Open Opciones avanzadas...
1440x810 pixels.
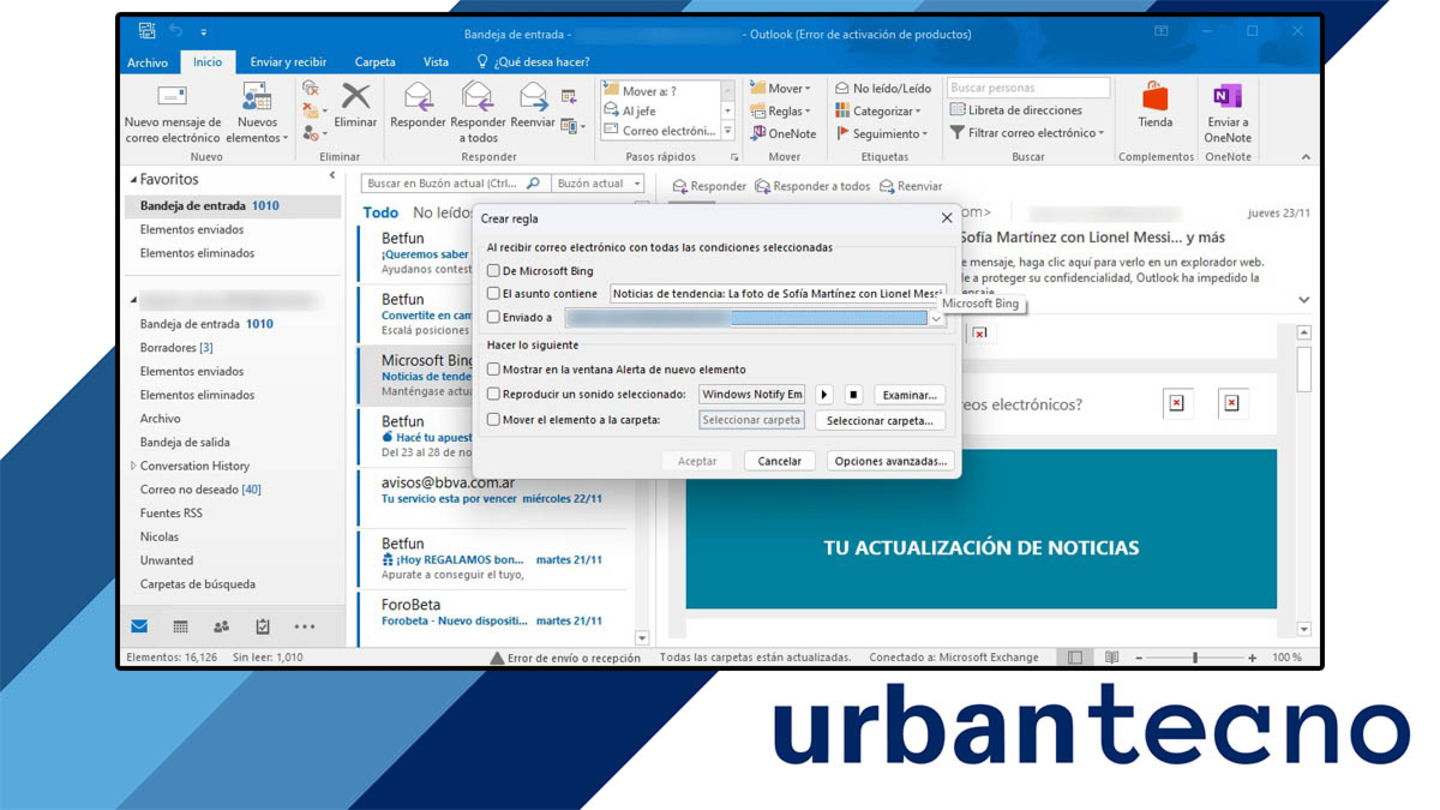pos(890,461)
